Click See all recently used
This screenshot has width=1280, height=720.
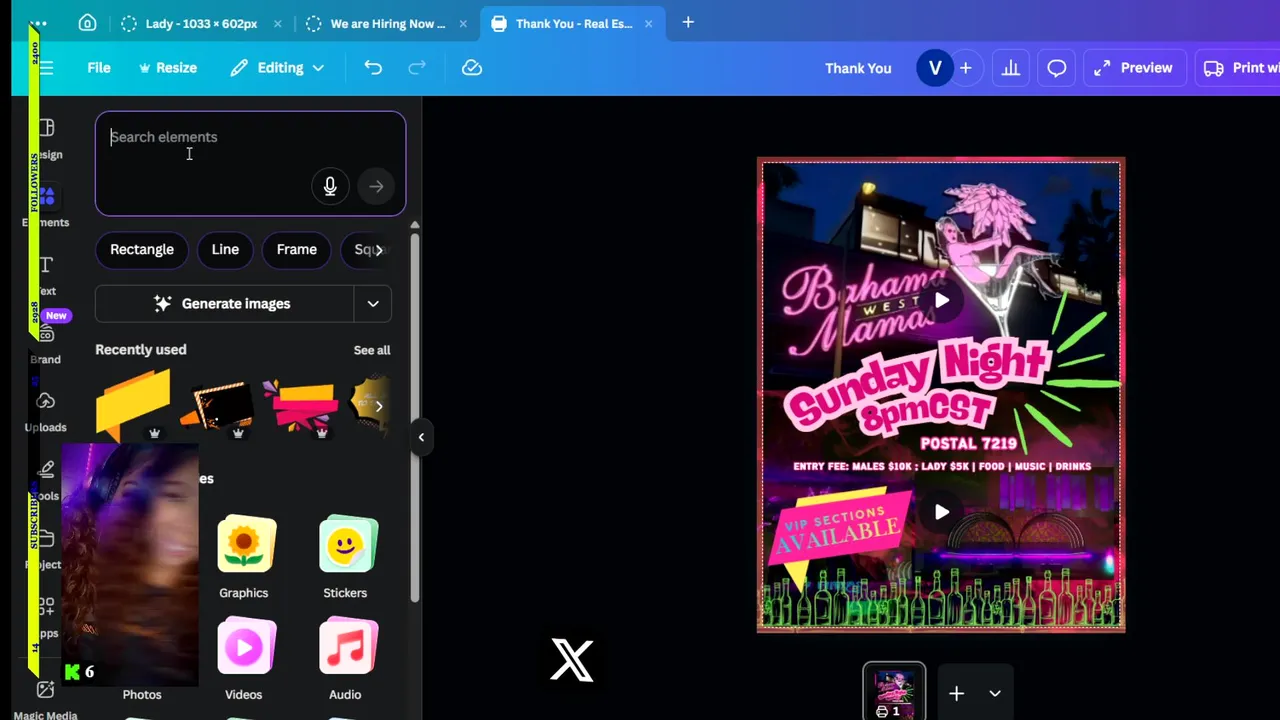pos(372,350)
